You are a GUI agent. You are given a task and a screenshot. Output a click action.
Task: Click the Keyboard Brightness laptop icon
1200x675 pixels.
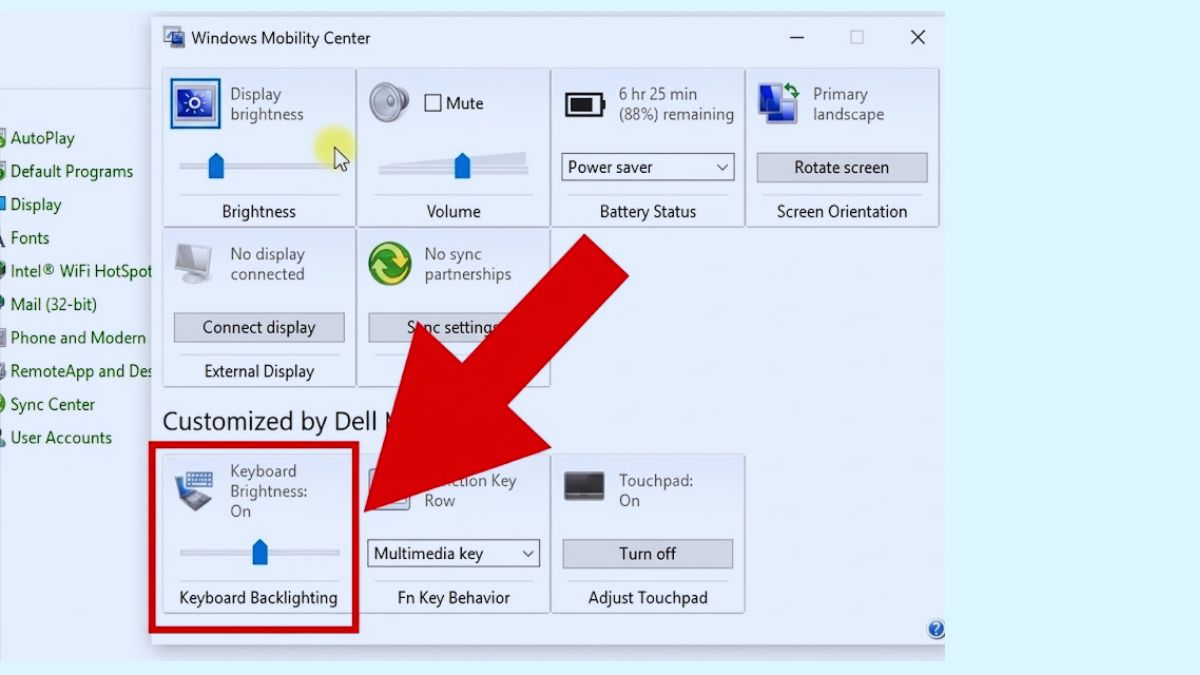[194, 489]
